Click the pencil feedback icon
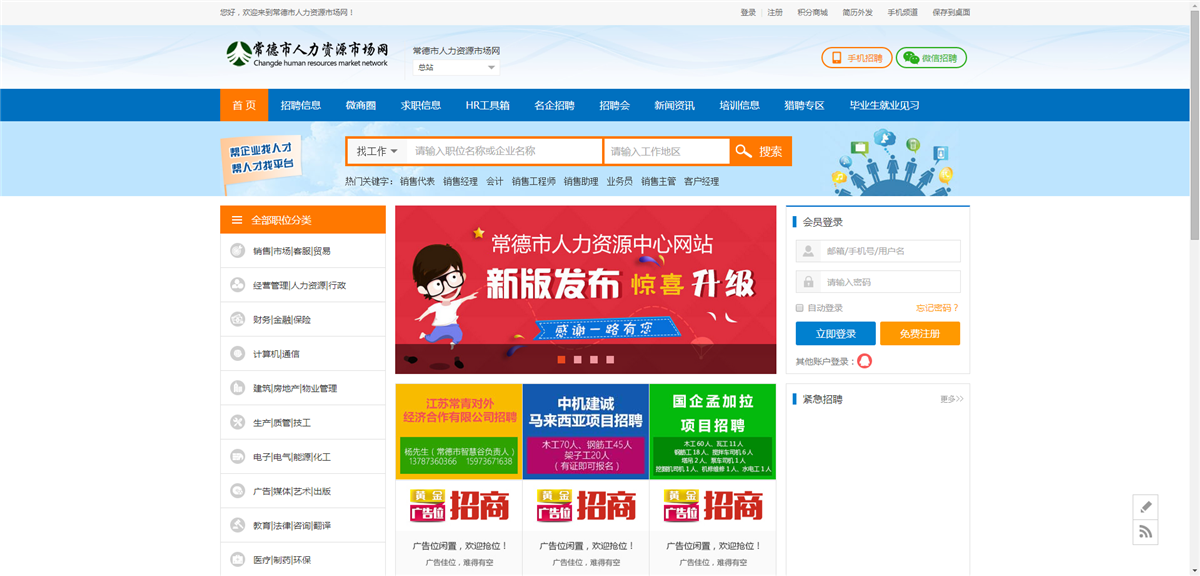The height and width of the screenshot is (576, 1200). point(1146,507)
